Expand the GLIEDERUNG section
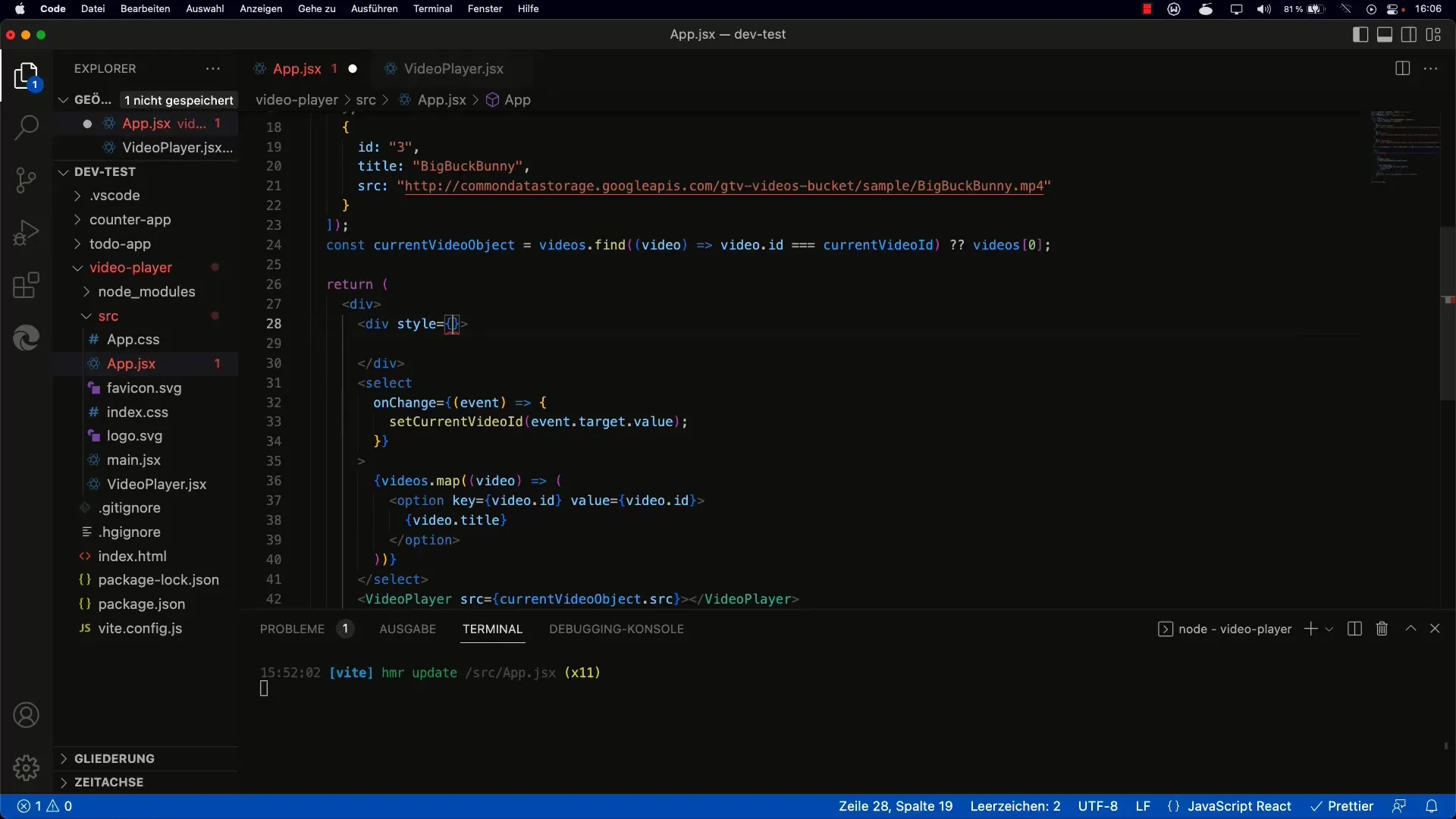This screenshot has height=819, width=1456. (x=114, y=758)
